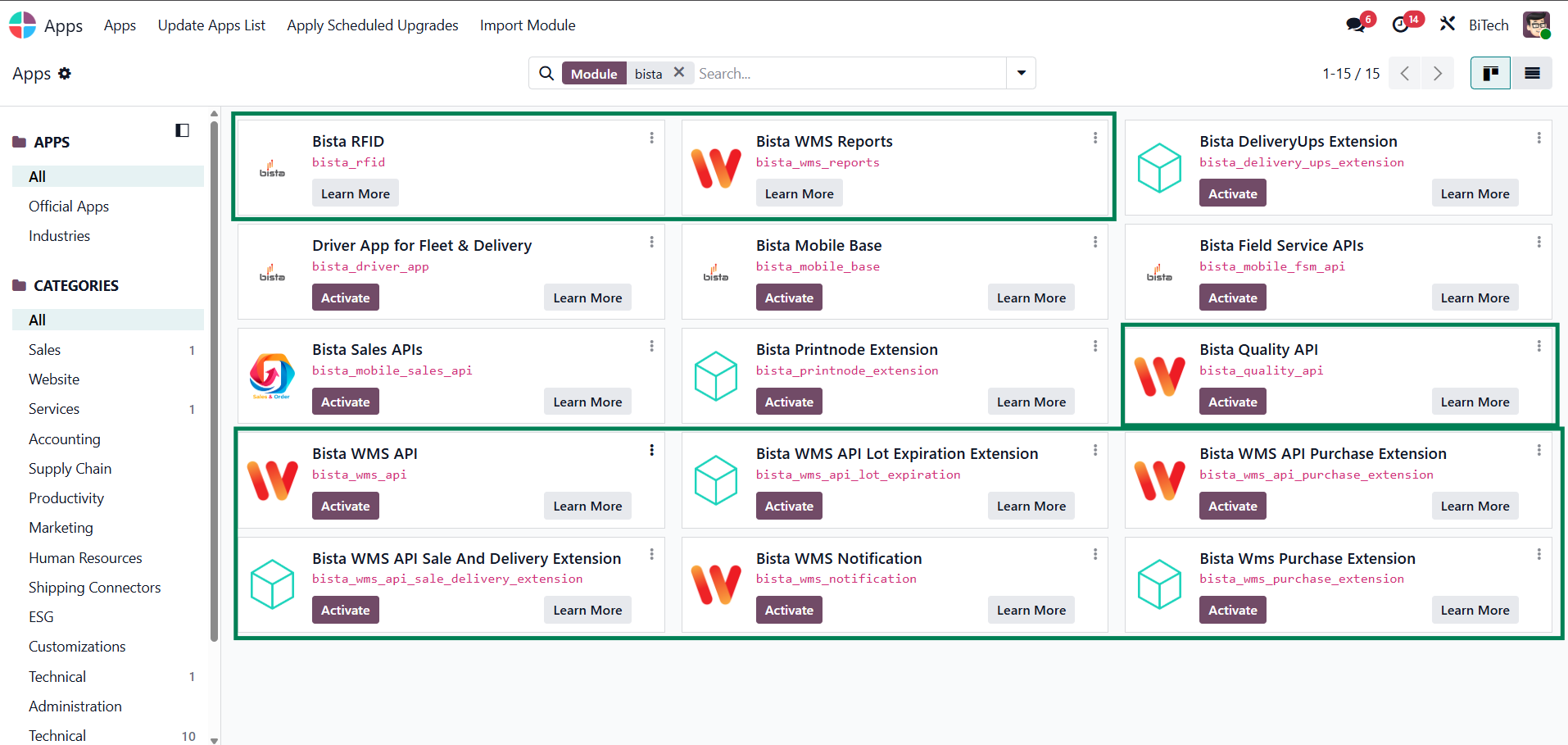Open kebab menu for Bista Sales APIs
Screen dimensions: 1568x745
click(652, 346)
